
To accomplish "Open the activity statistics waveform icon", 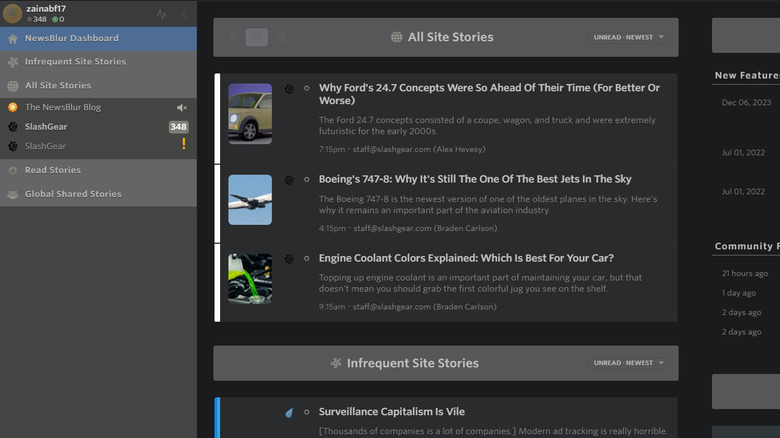I will coord(163,14).
